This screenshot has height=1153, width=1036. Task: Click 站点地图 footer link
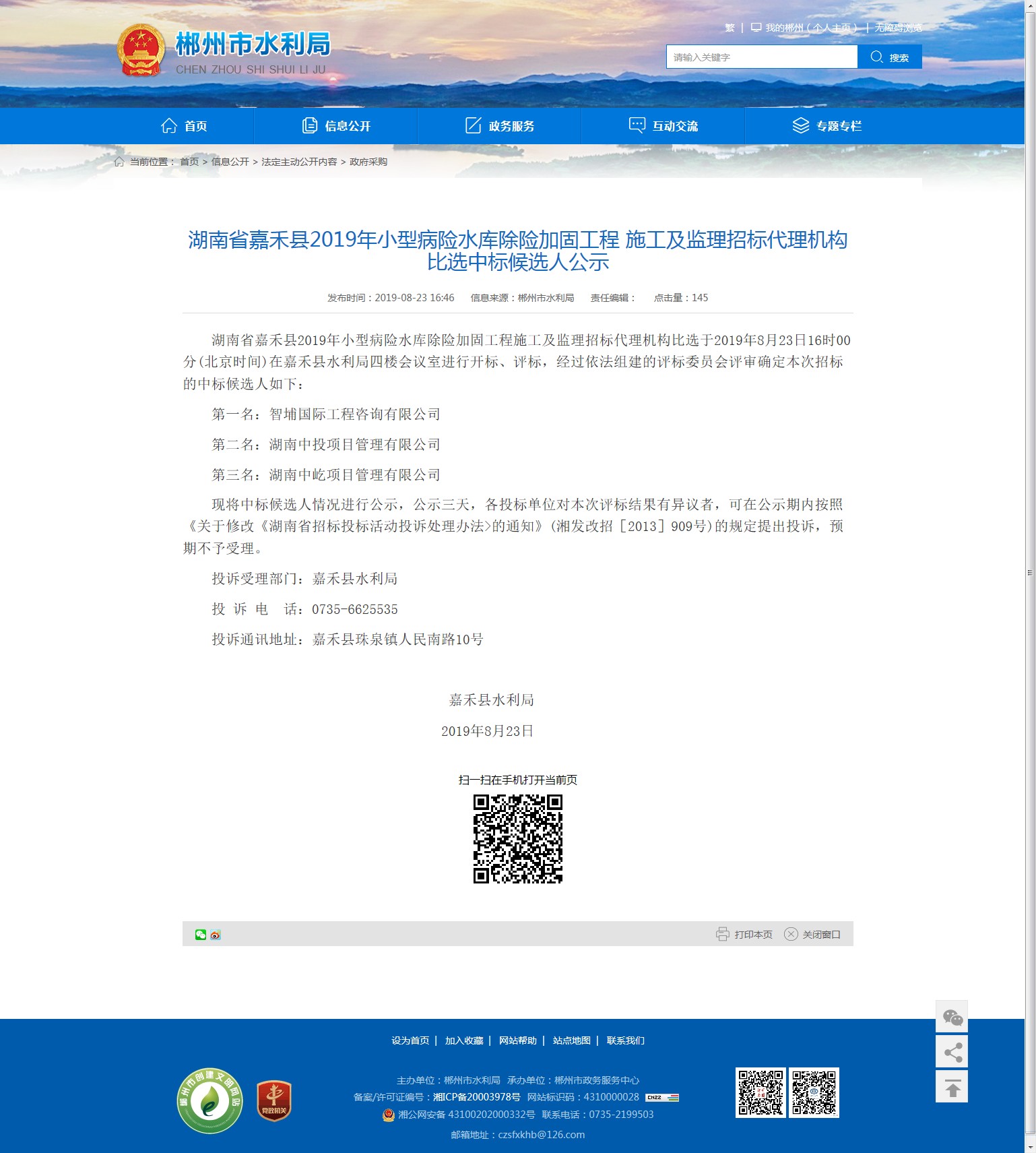(x=572, y=1040)
